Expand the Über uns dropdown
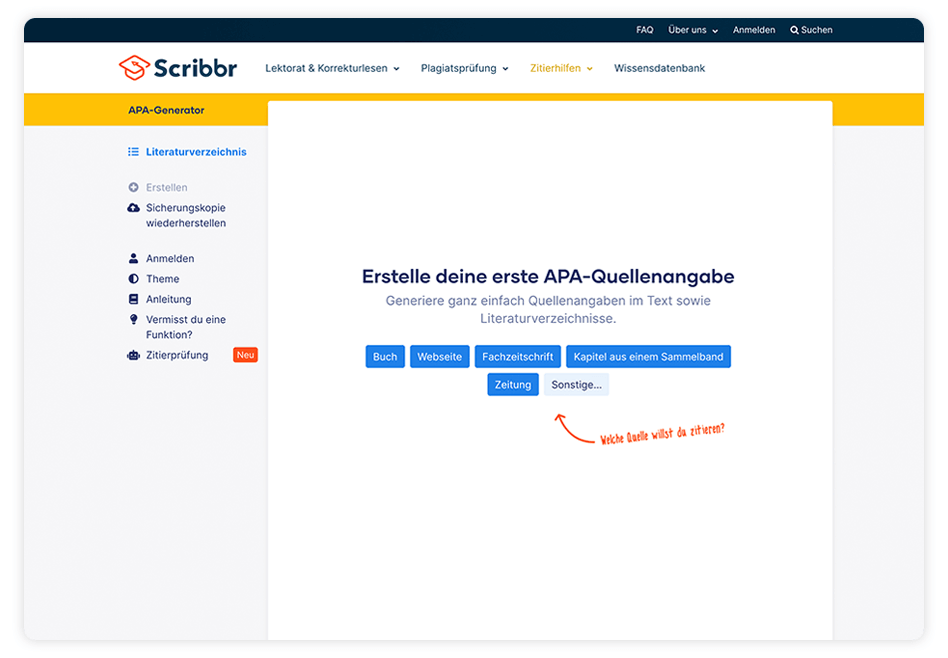The height and width of the screenshot is (658, 948). click(x=692, y=29)
